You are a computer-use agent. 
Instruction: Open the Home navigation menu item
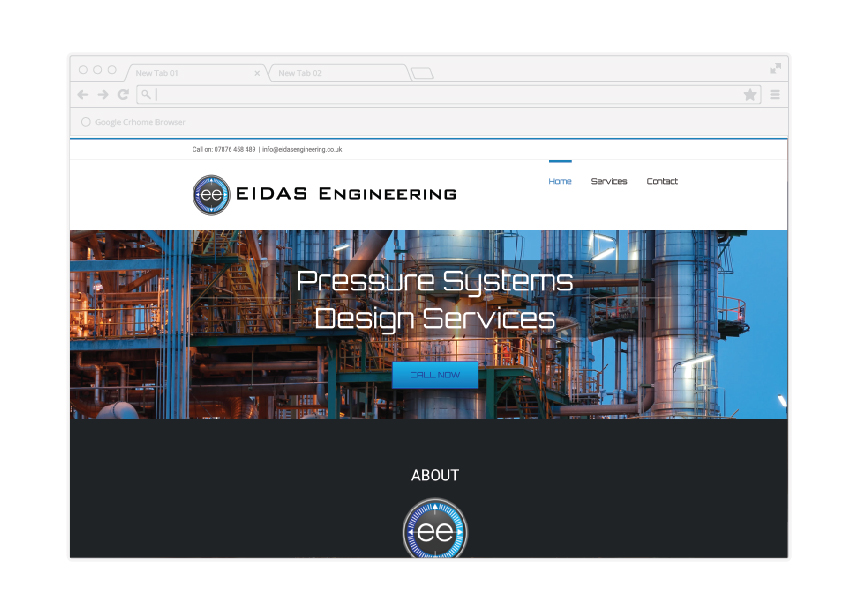[560, 181]
